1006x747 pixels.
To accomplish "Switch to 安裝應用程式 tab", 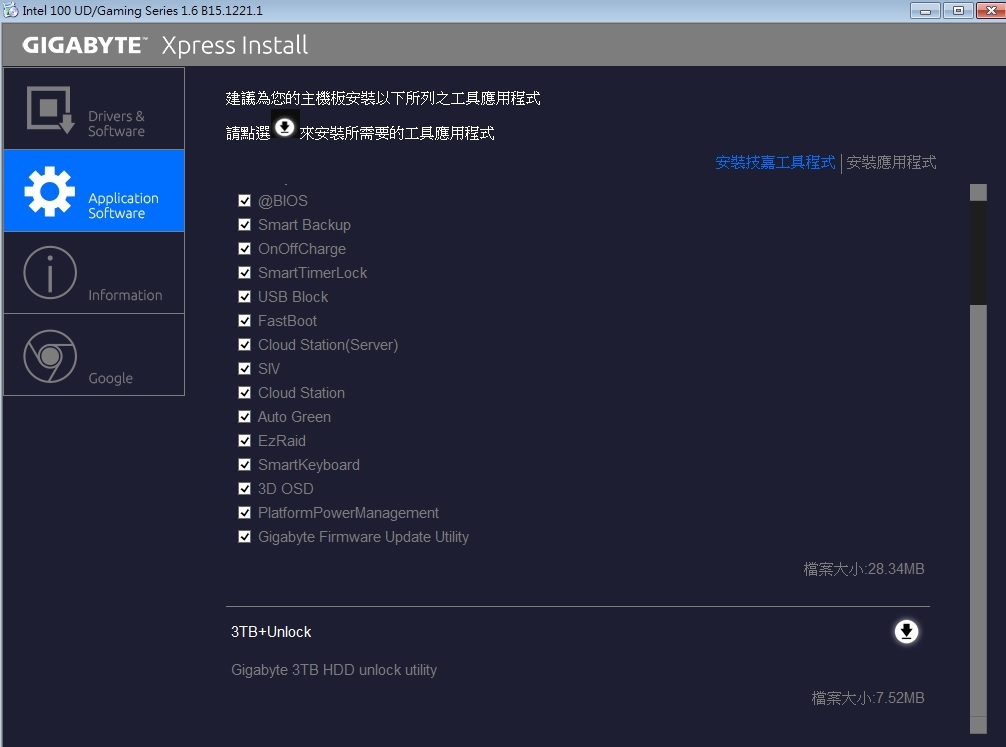I will tap(891, 162).
